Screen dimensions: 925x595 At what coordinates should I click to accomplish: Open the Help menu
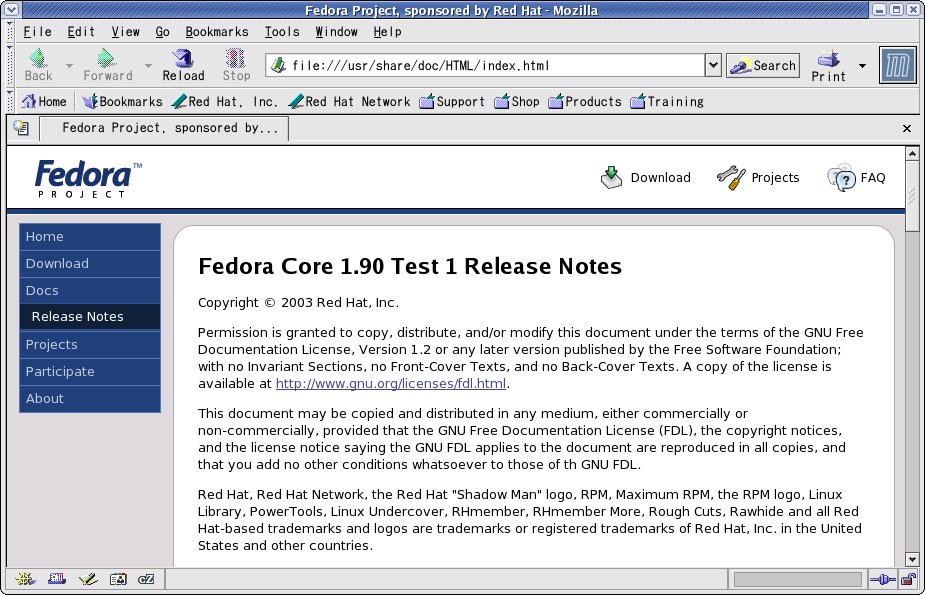click(x=387, y=32)
